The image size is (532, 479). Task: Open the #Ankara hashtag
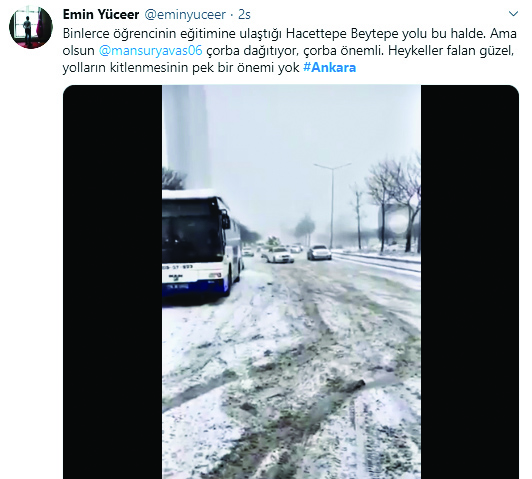pyautogui.click(x=329, y=68)
